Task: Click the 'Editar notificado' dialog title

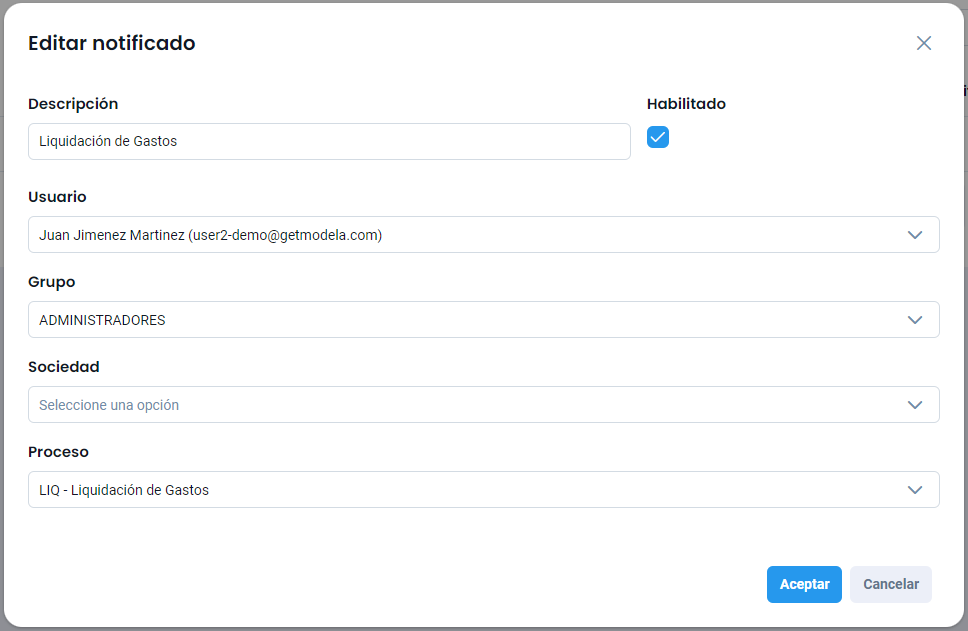Action: [112, 43]
